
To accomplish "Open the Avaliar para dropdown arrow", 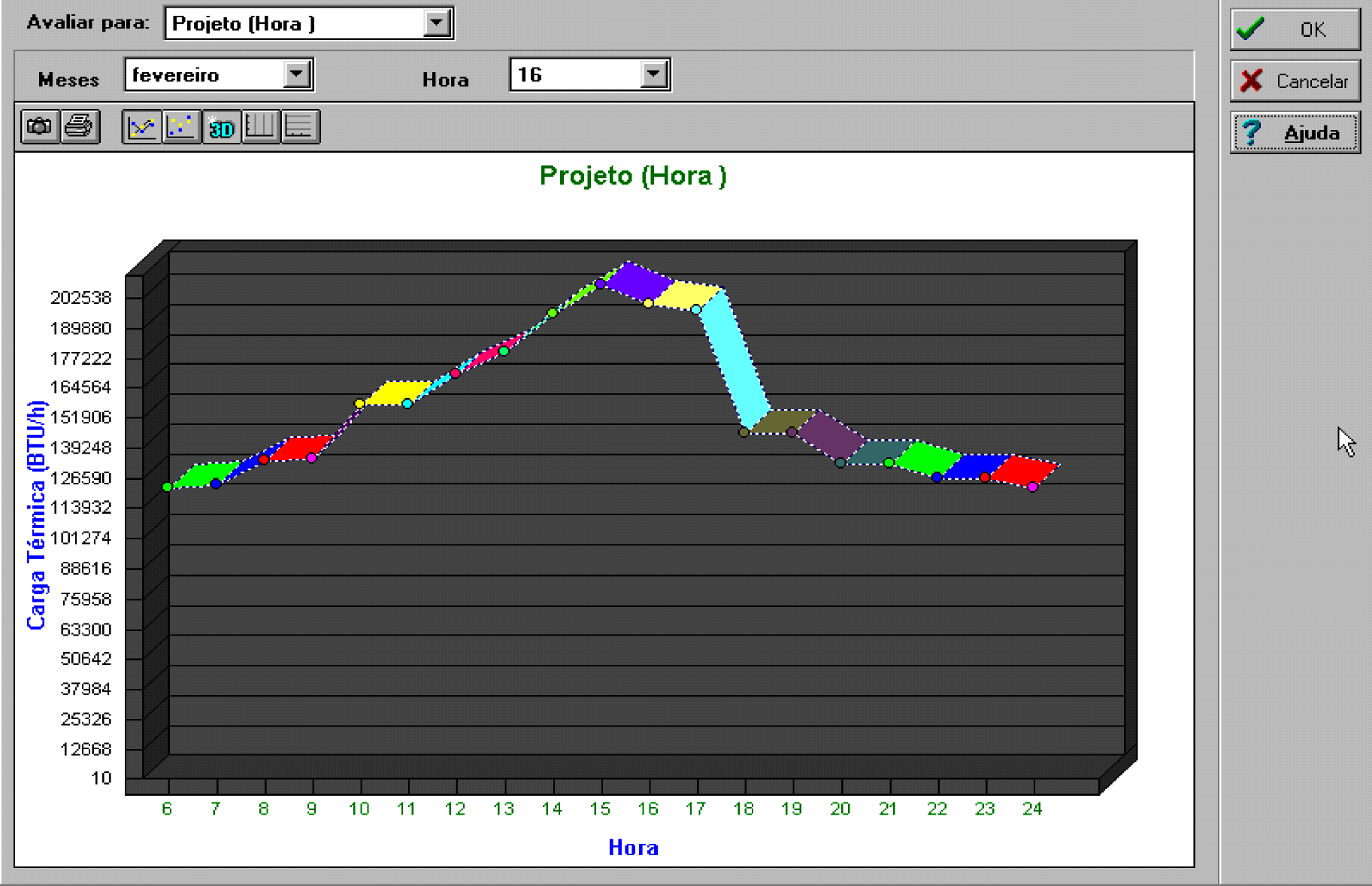I will pyautogui.click(x=437, y=23).
